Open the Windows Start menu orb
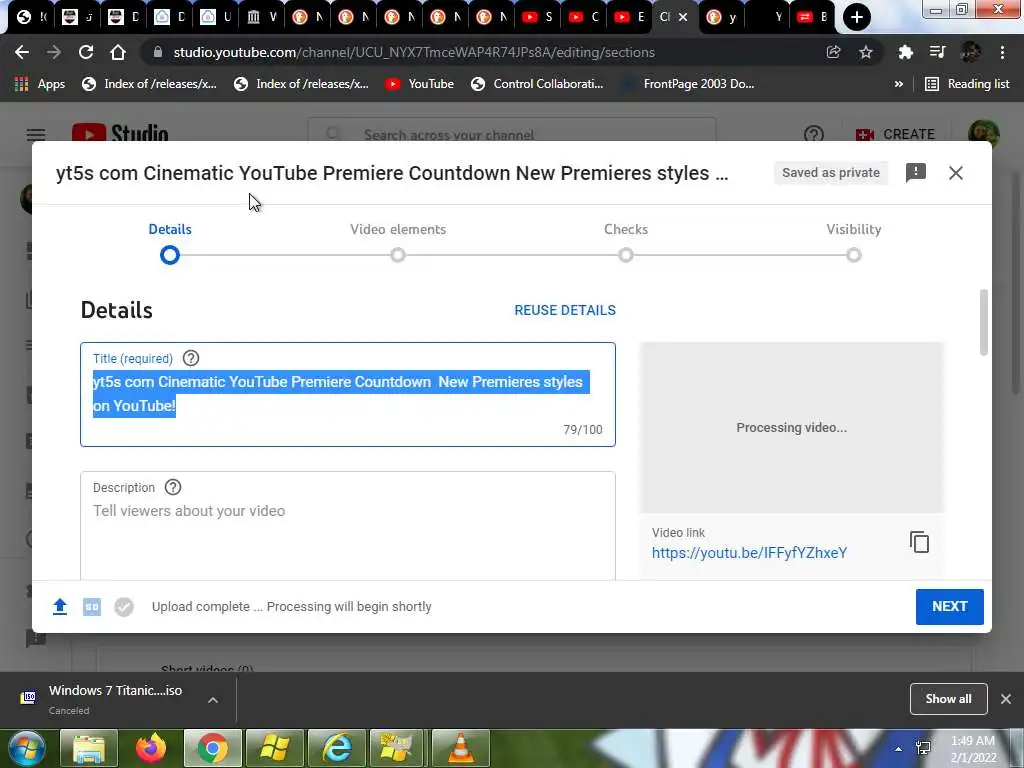The image size is (1024, 768). click(26, 748)
